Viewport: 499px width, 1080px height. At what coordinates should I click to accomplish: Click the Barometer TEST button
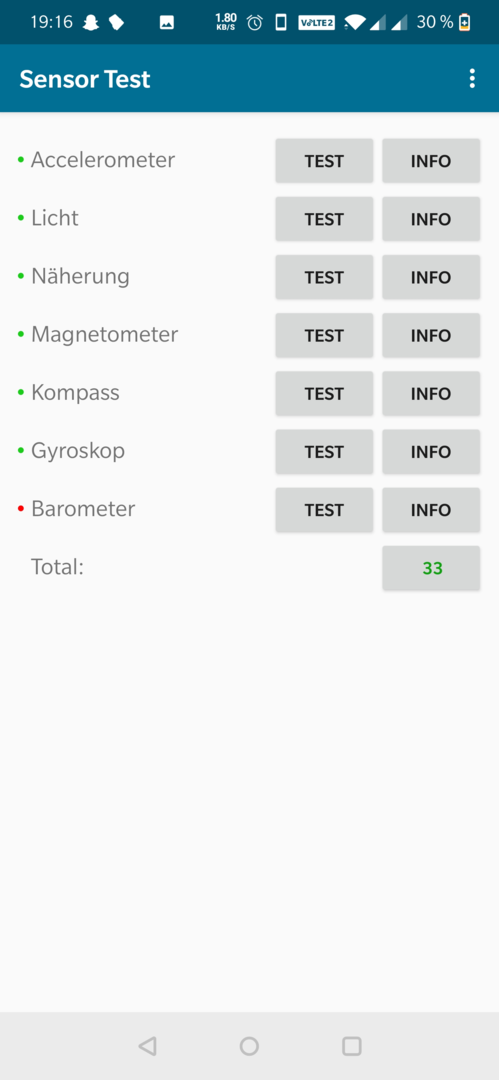tap(325, 510)
